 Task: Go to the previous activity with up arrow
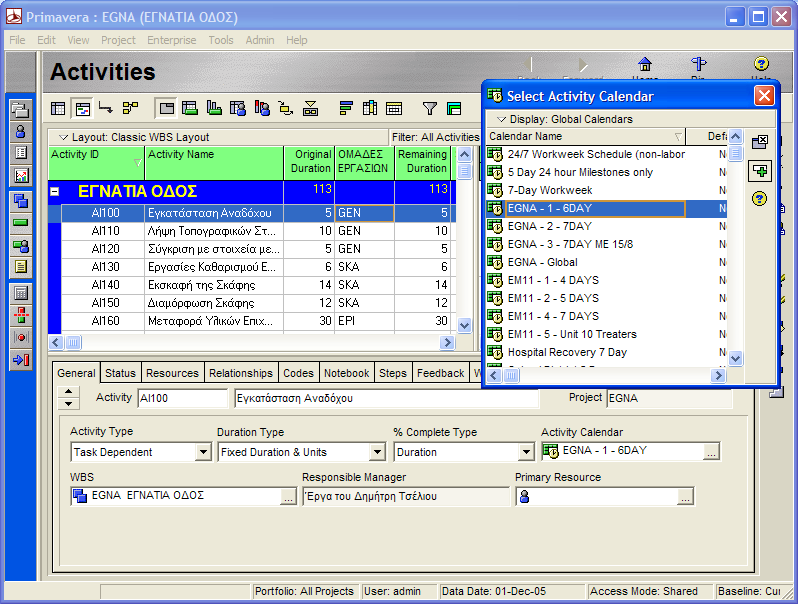tap(69, 392)
